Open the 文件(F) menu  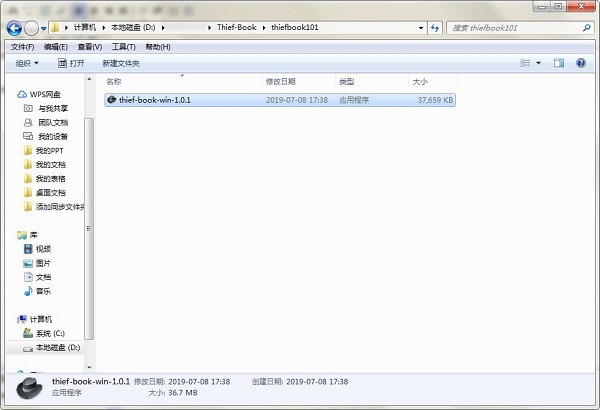tap(22, 46)
